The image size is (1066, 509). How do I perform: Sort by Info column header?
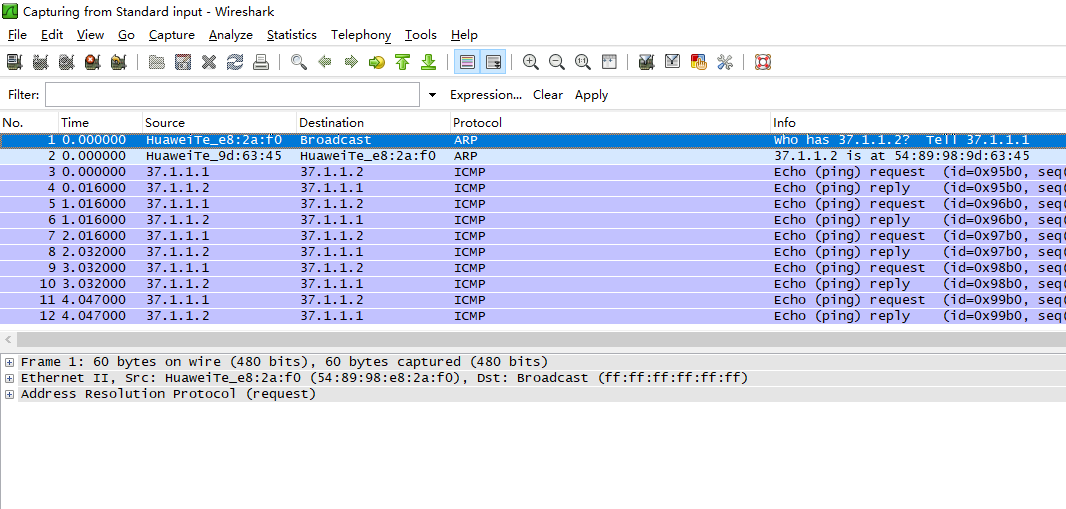(x=918, y=122)
